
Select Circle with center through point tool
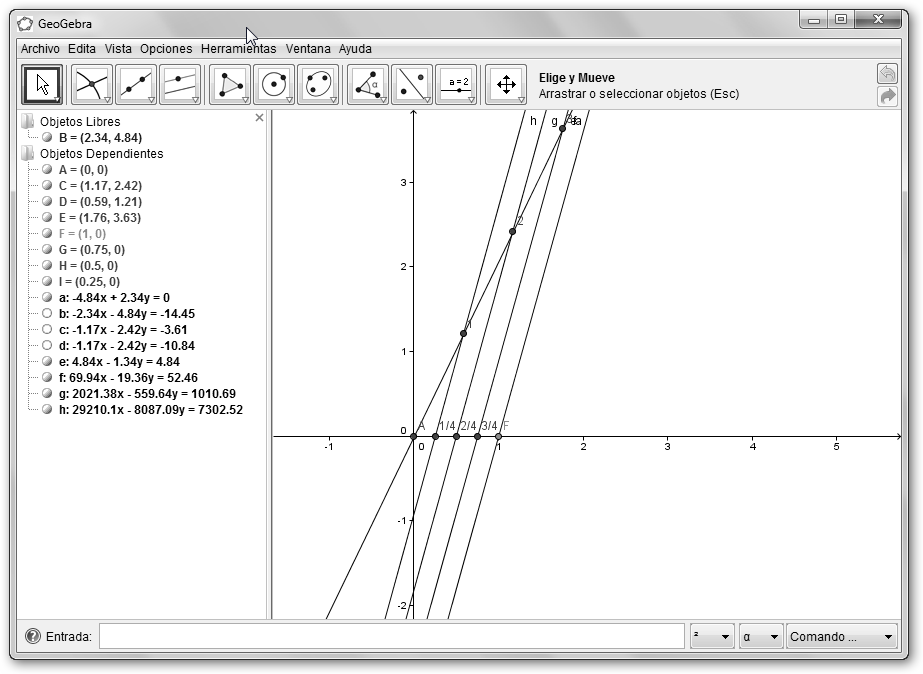274,85
